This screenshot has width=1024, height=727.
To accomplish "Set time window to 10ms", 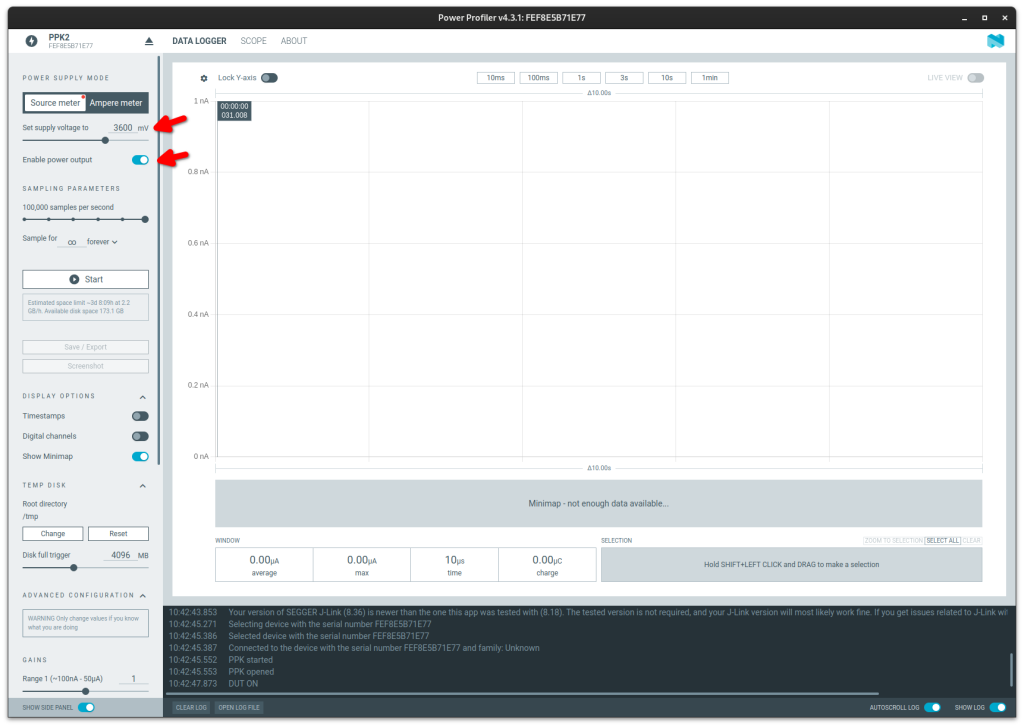I will (x=496, y=78).
